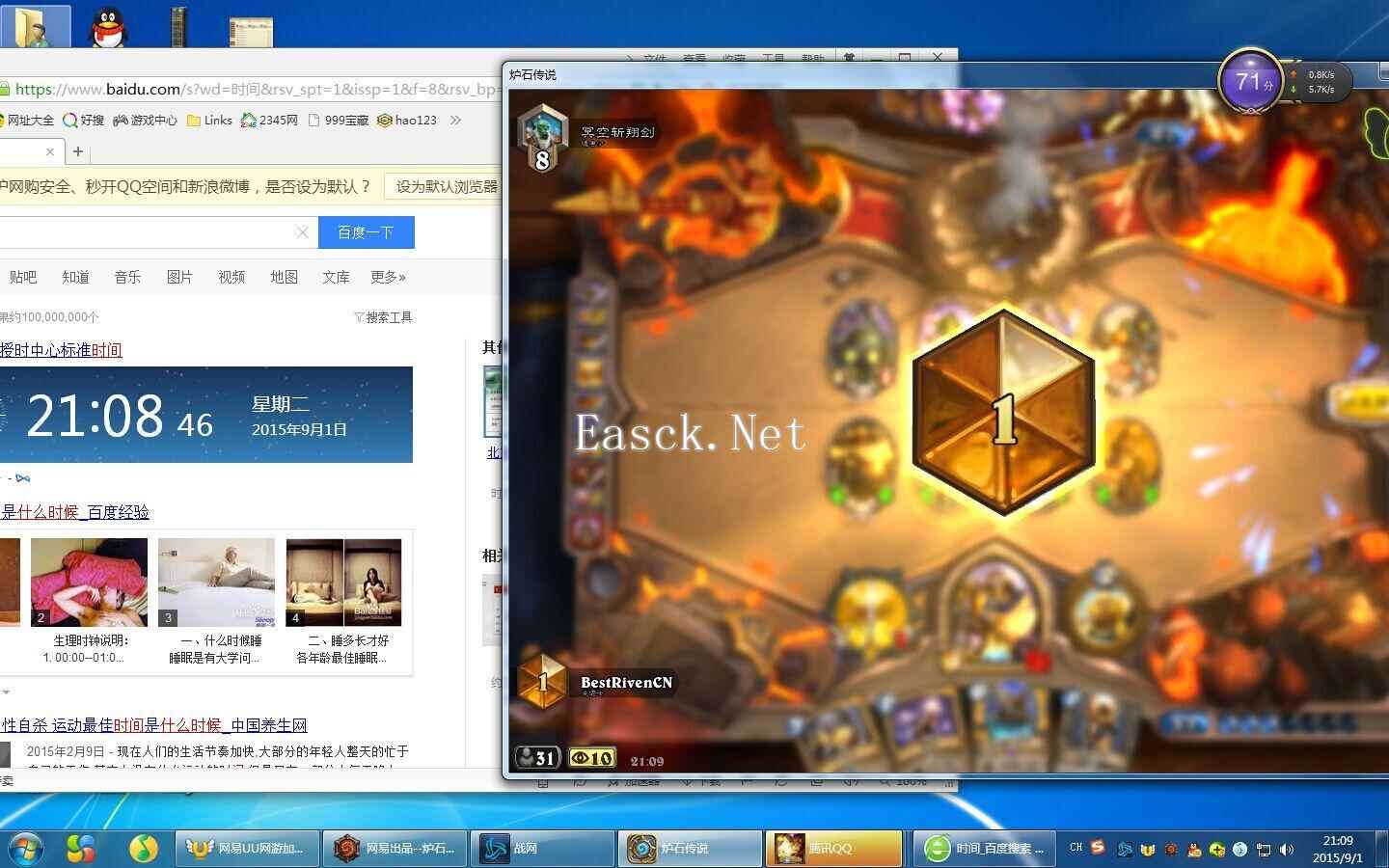Click the CH input language indicator

pos(1076,848)
